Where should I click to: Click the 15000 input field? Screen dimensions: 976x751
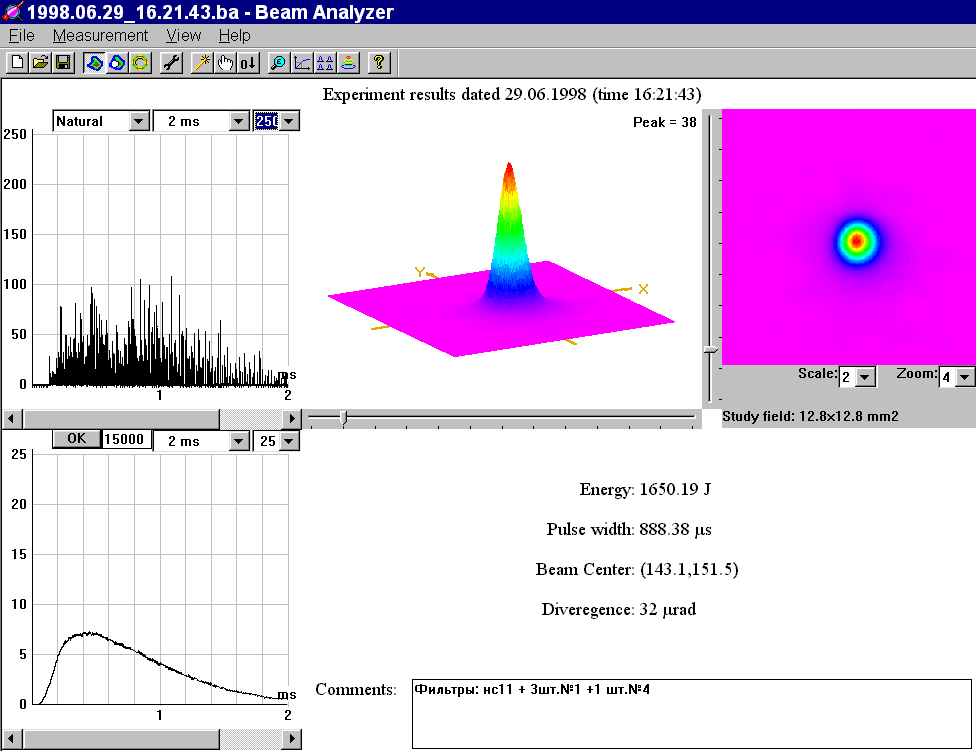click(126, 439)
